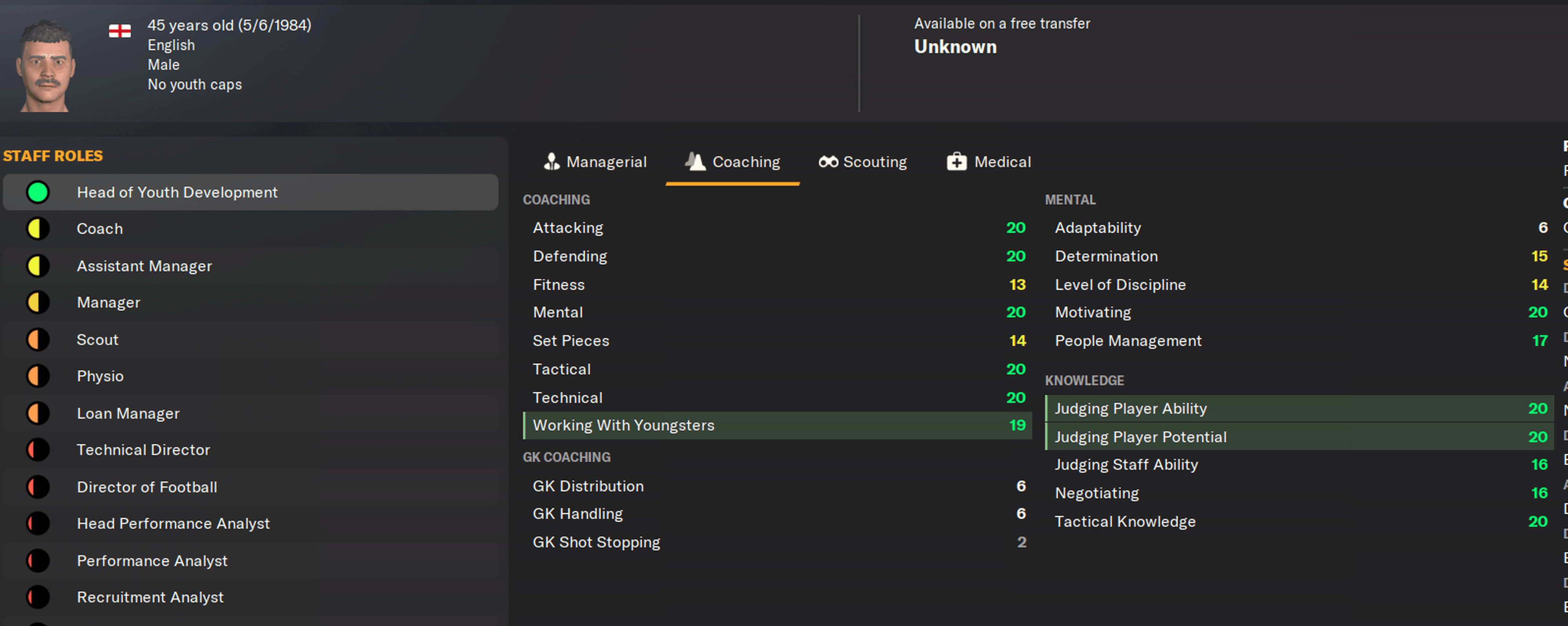Click the Scouting binoculars icon
1568x626 pixels.
828,162
